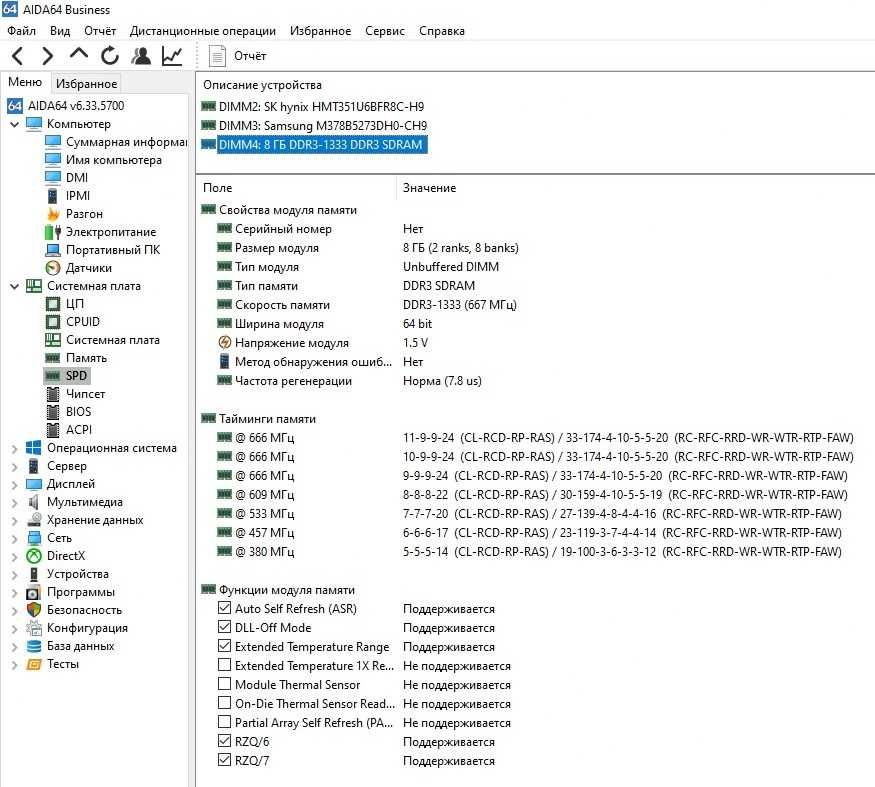Click the CPUID chip icon
The width and height of the screenshot is (875, 787).
(x=53, y=321)
